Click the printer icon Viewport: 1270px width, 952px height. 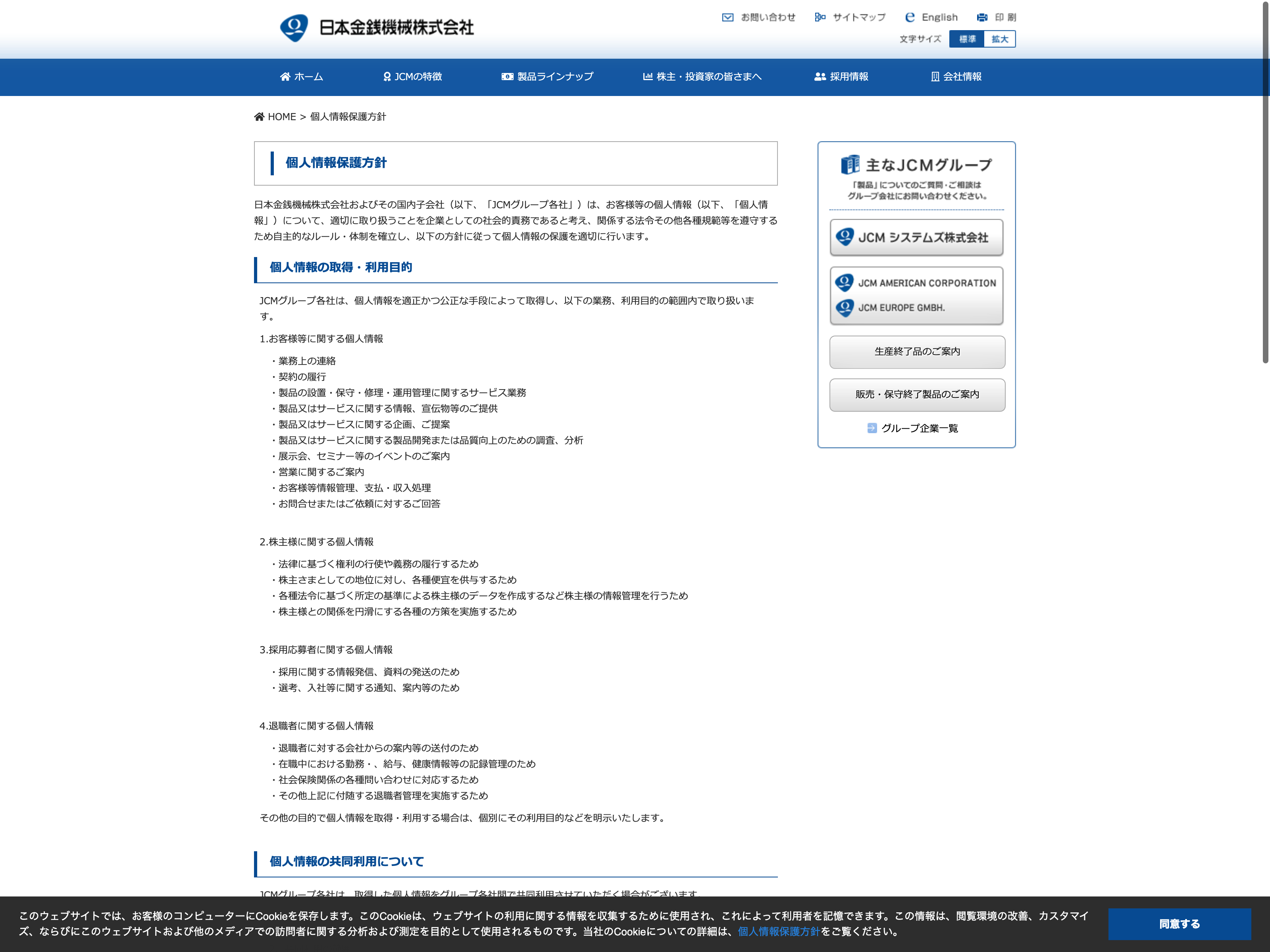[x=982, y=17]
